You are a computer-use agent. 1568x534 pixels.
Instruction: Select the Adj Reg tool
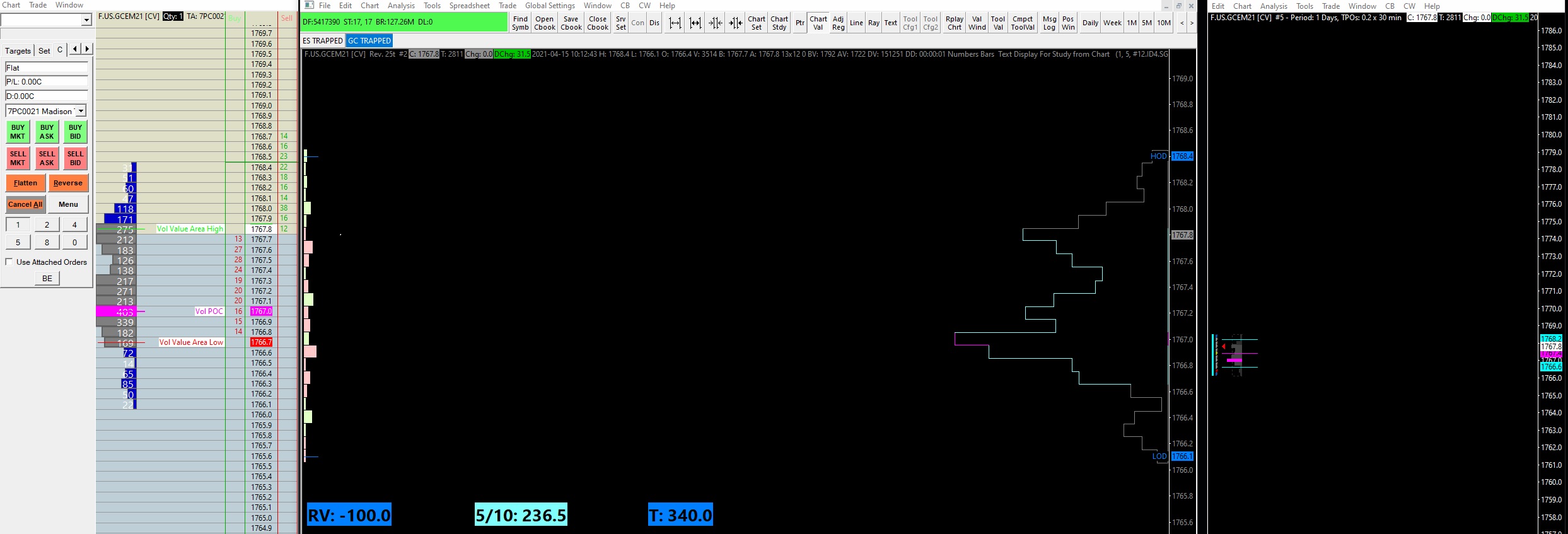click(x=838, y=23)
